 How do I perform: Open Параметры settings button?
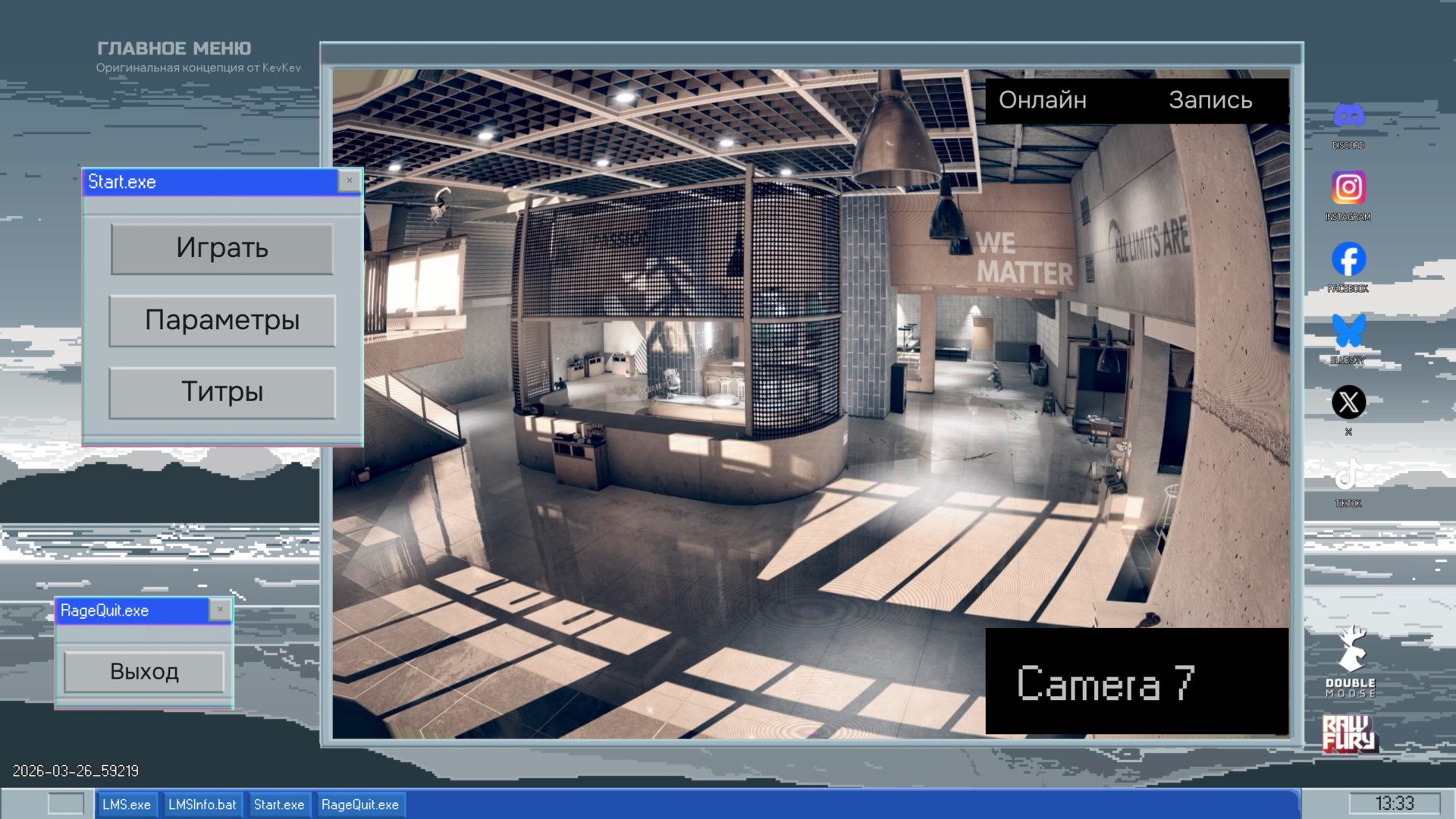coord(222,321)
